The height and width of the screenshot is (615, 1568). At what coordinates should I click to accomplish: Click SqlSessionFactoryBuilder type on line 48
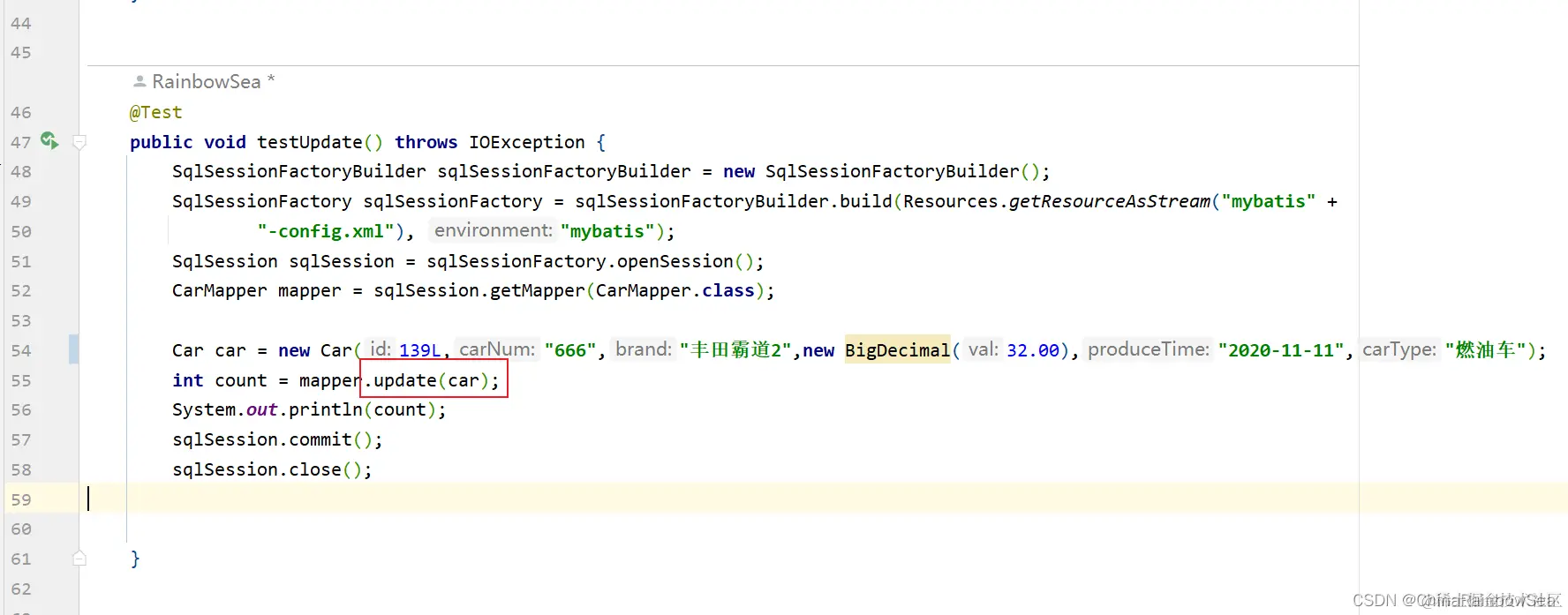tap(298, 171)
